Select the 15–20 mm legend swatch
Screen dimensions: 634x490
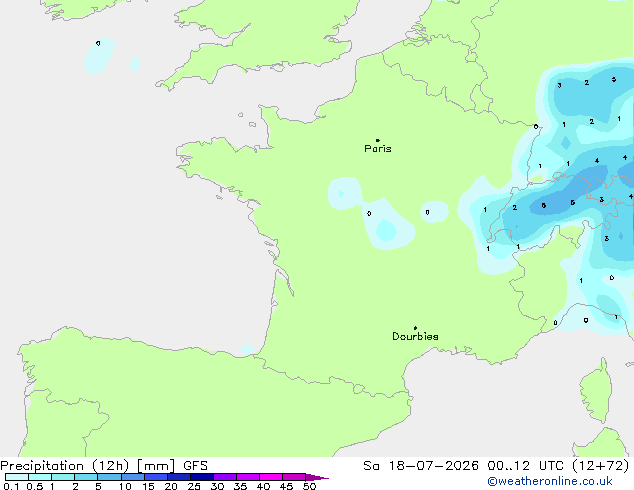(156, 477)
